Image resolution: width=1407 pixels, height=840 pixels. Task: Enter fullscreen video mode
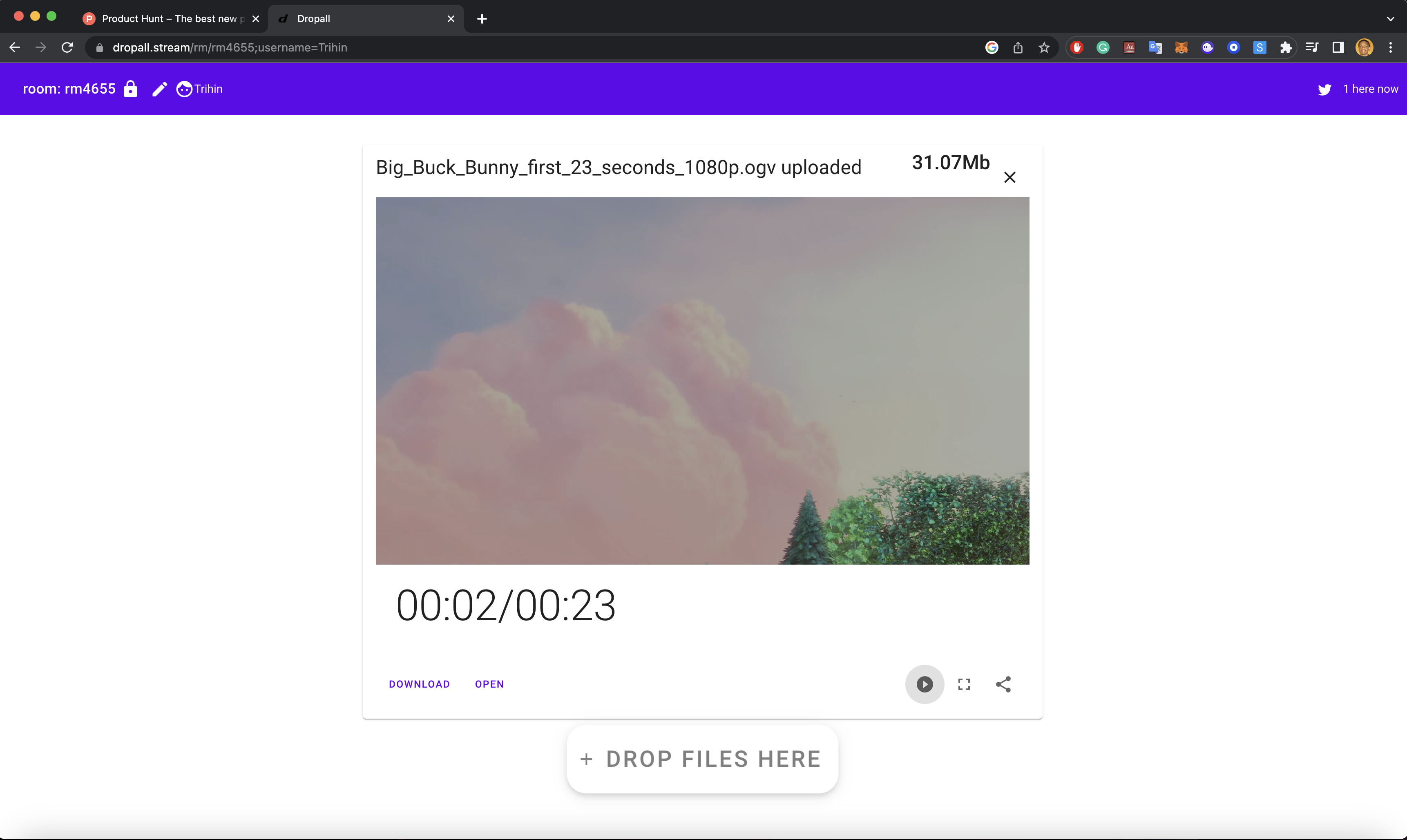964,684
